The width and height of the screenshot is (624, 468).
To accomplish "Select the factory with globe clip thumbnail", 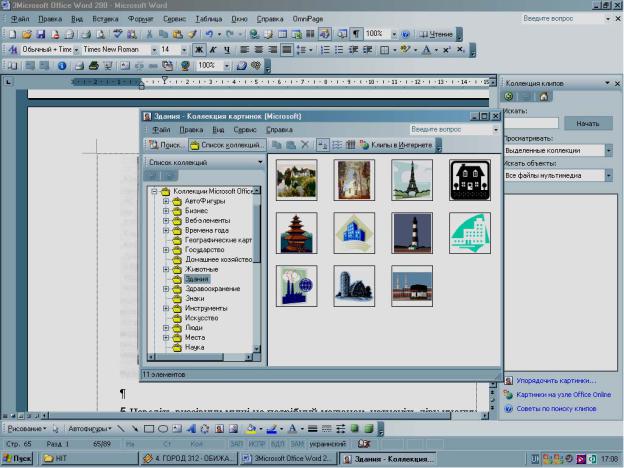I will (x=296, y=286).
